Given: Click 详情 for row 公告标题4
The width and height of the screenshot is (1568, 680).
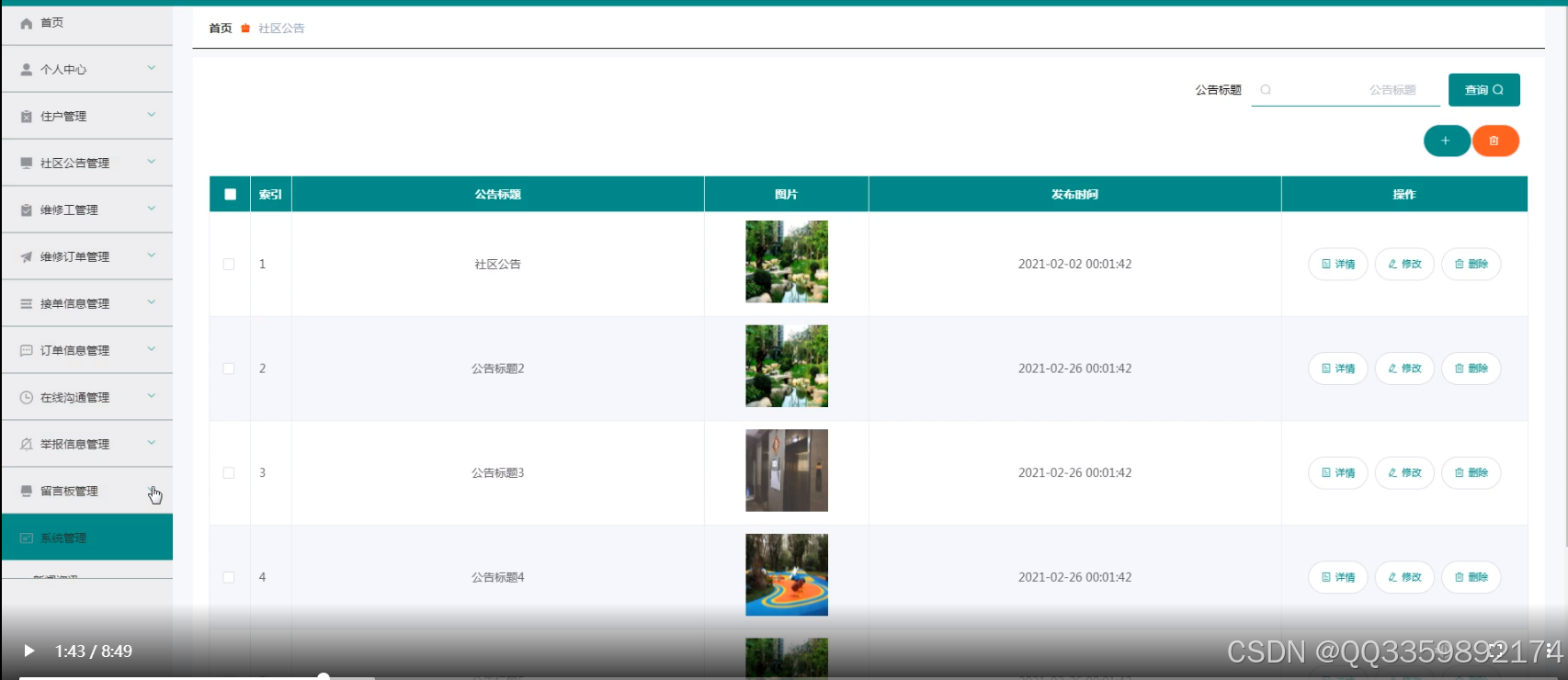Looking at the screenshot, I should [x=1337, y=578].
